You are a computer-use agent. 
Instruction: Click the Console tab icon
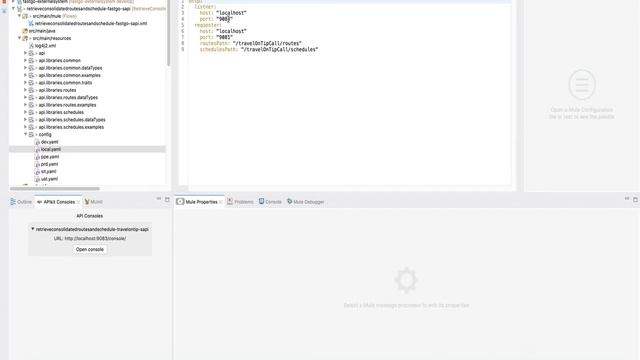pyautogui.click(x=262, y=202)
